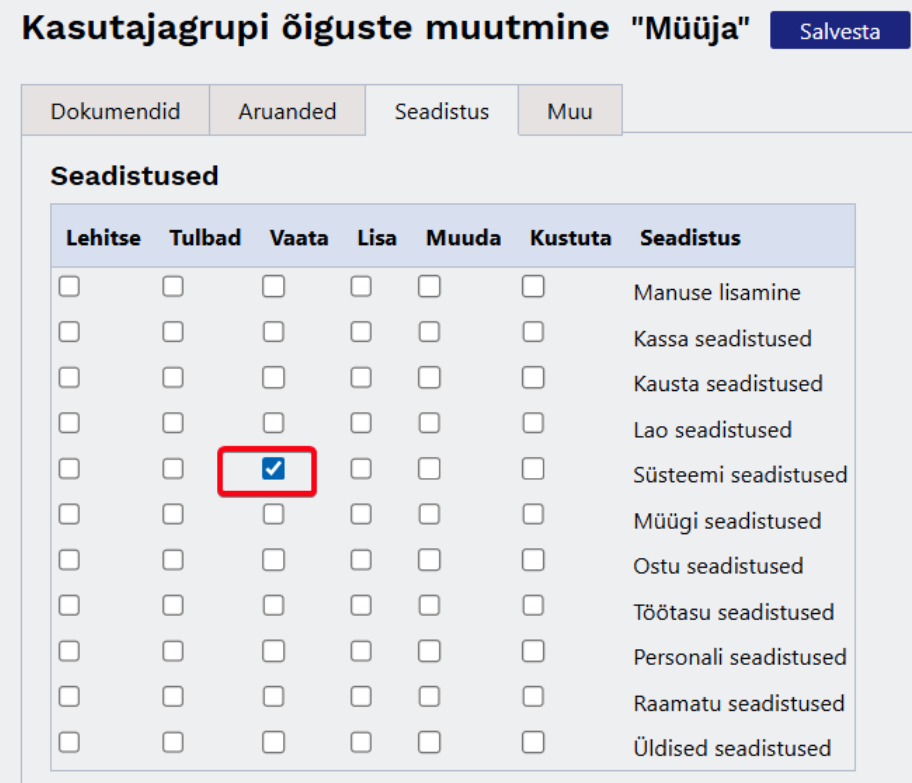Enable Lehitse for Manuse lisamine

69,287
